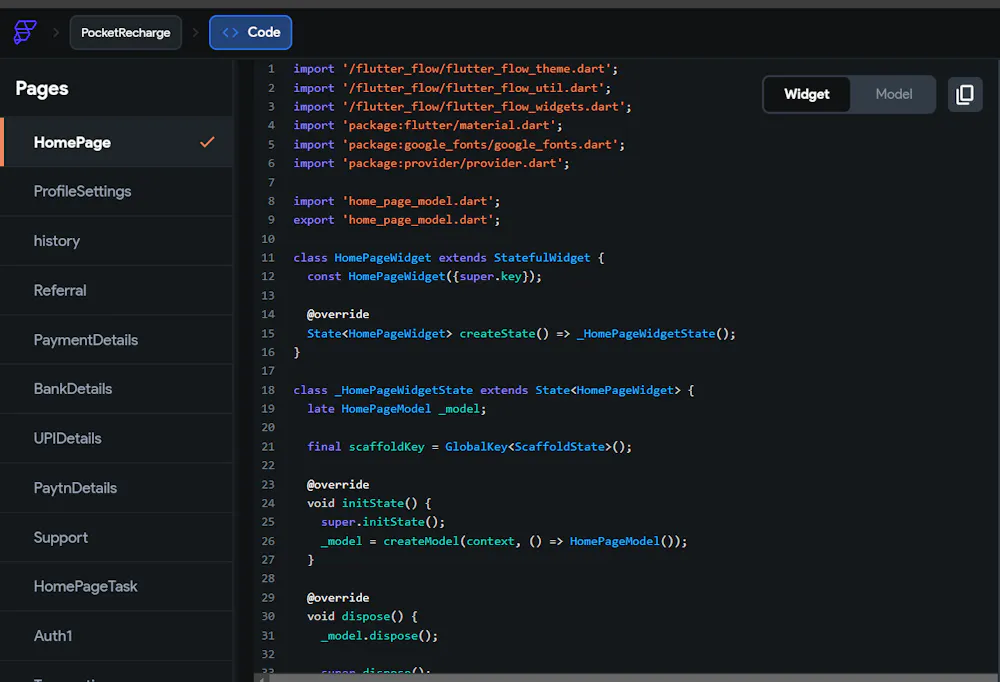Viewport: 1000px width, 682px height.
Task: Click the class _HomePageWidgetState declaration
Action: (x=494, y=390)
